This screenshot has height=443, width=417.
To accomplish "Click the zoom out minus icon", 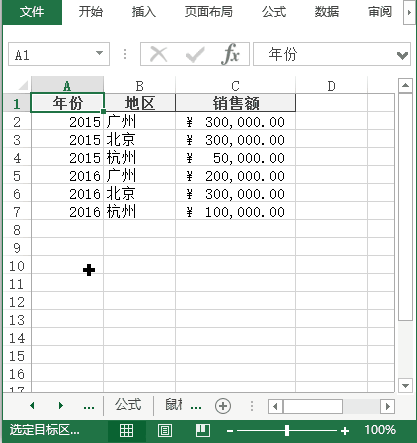I will pyautogui.click(x=230, y=431).
